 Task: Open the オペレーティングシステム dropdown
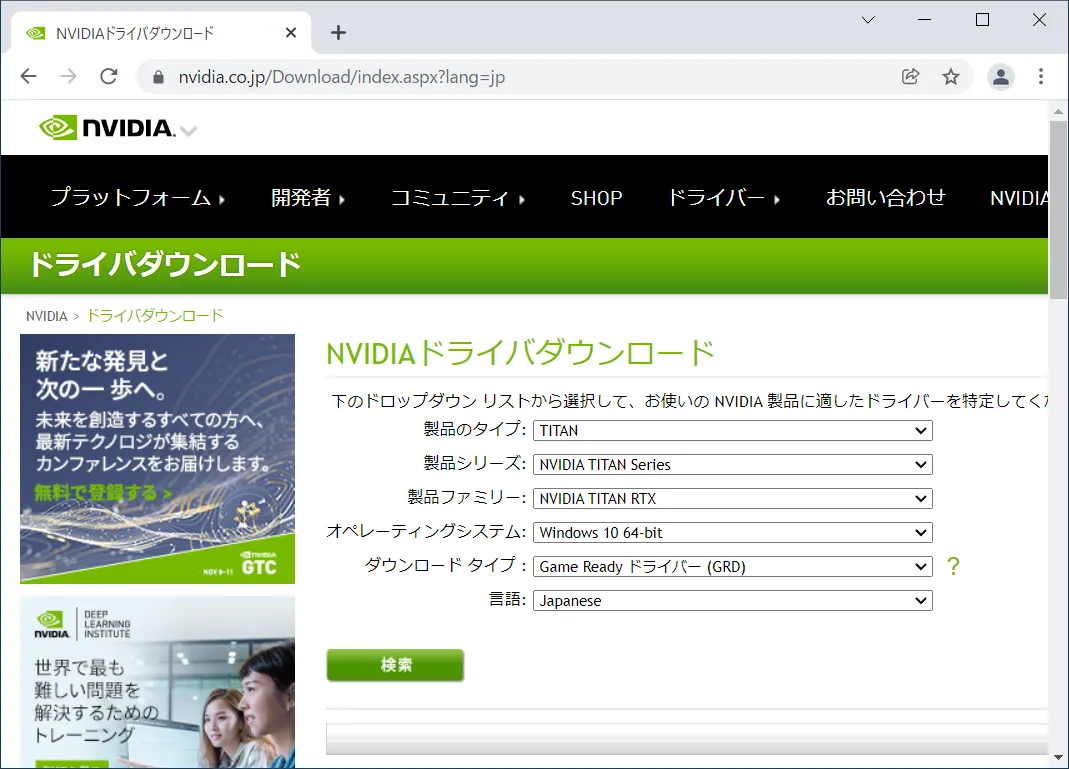pos(732,532)
